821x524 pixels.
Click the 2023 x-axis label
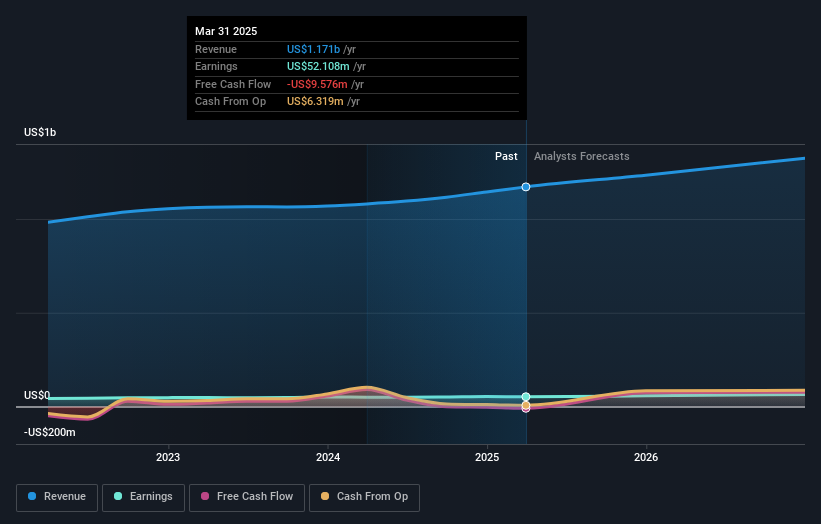(x=168, y=458)
